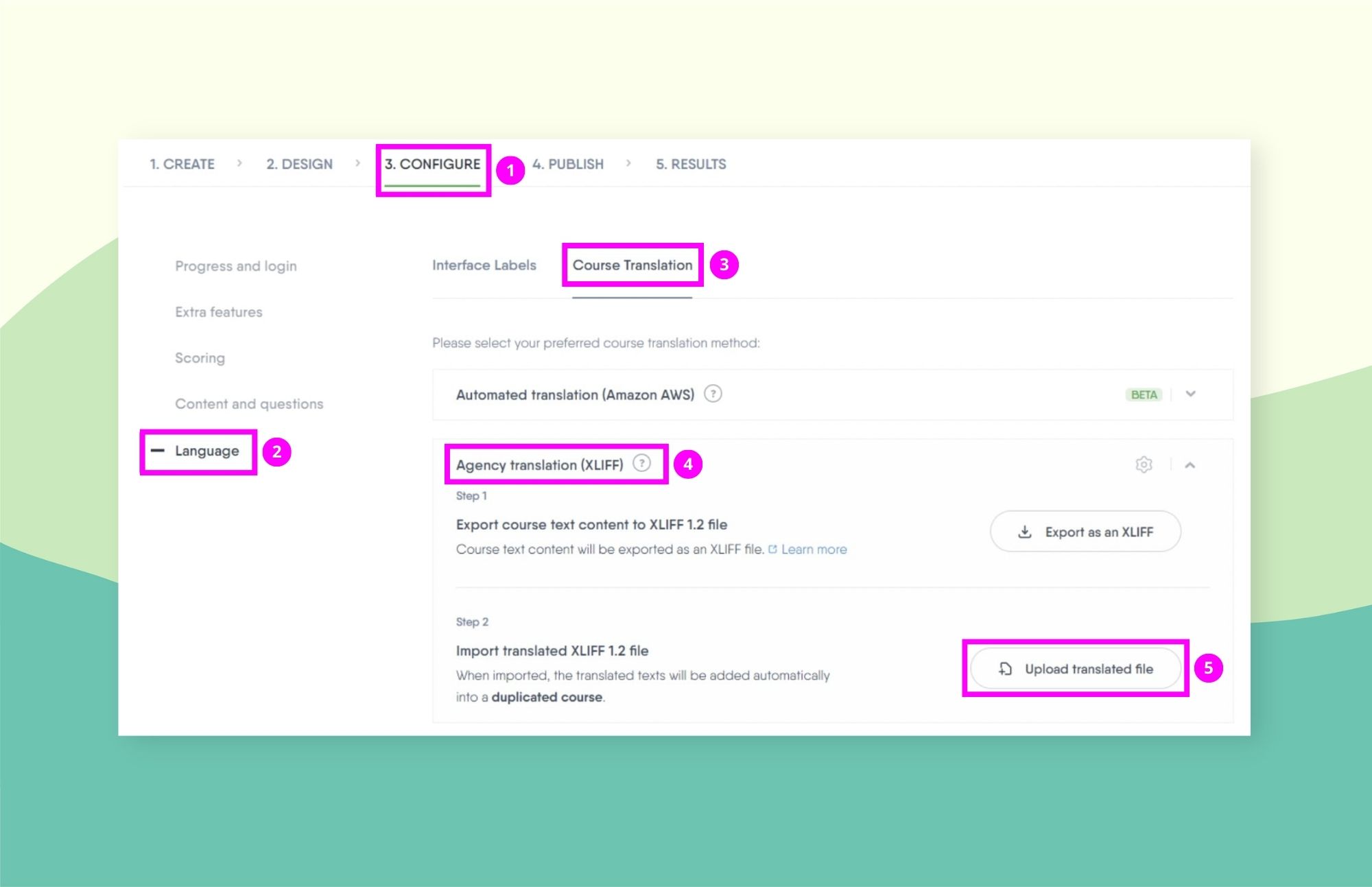This screenshot has height=887, width=1372.
Task: Expand the Automated translation (Amazon AWS) section
Action: [x=1192, y=394]
